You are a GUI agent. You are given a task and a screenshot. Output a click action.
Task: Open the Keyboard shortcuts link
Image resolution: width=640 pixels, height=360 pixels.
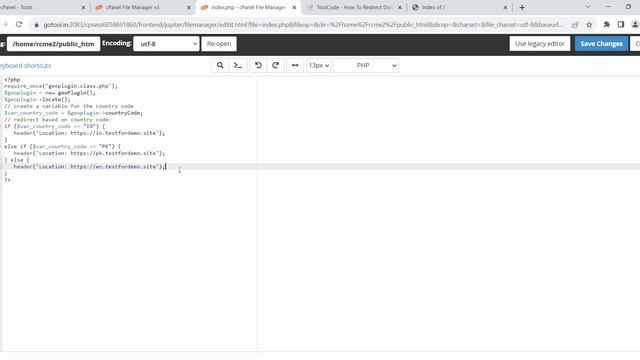pos(25,66)
